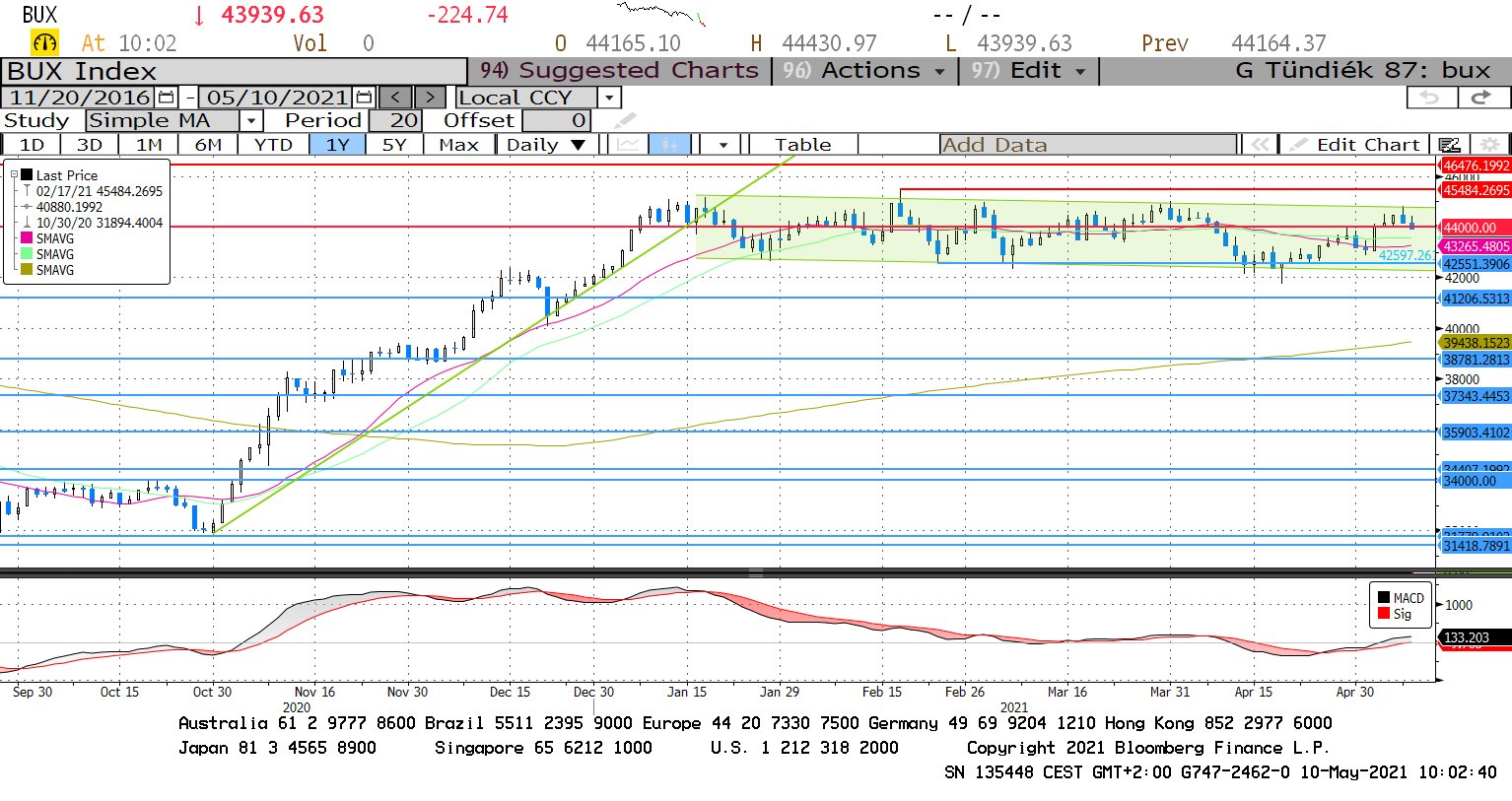Image resolution: width=1512 pixels, height=801 pixels.
Task: Click the magenta SMAVG color swatch
Action: tap(27, 238)
